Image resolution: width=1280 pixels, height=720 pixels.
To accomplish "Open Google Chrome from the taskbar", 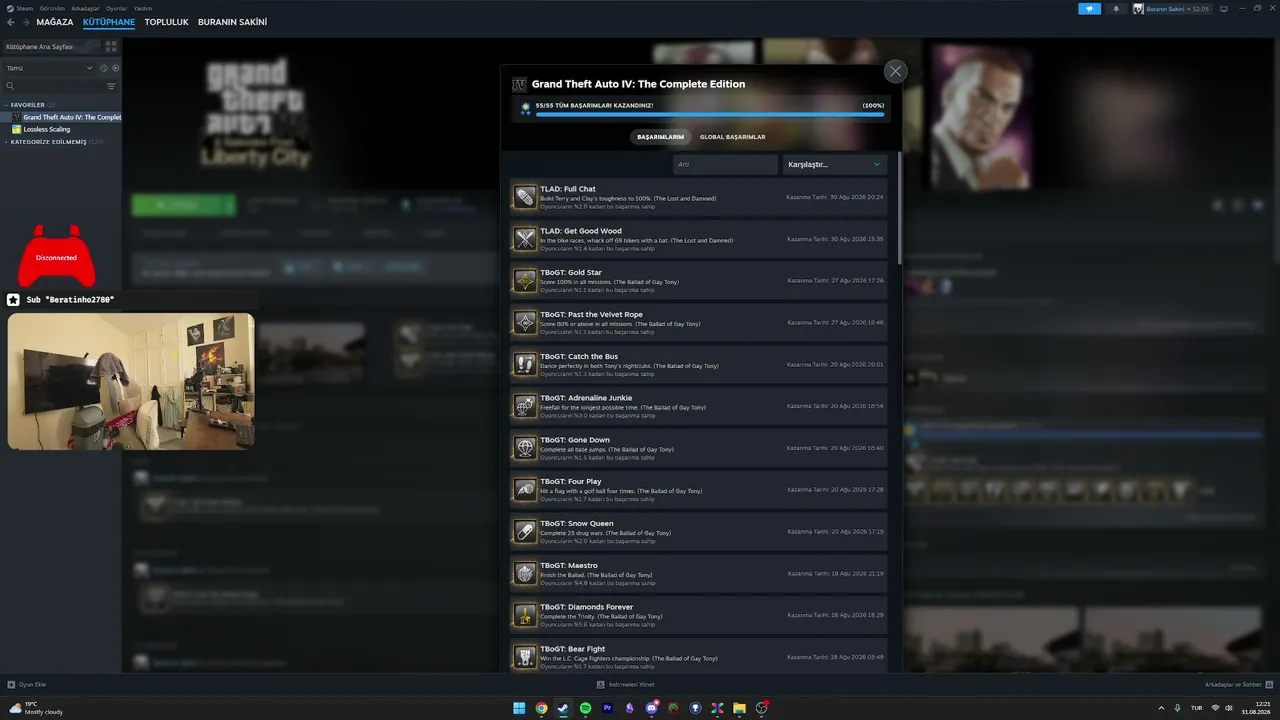I will tap(541, 708).
